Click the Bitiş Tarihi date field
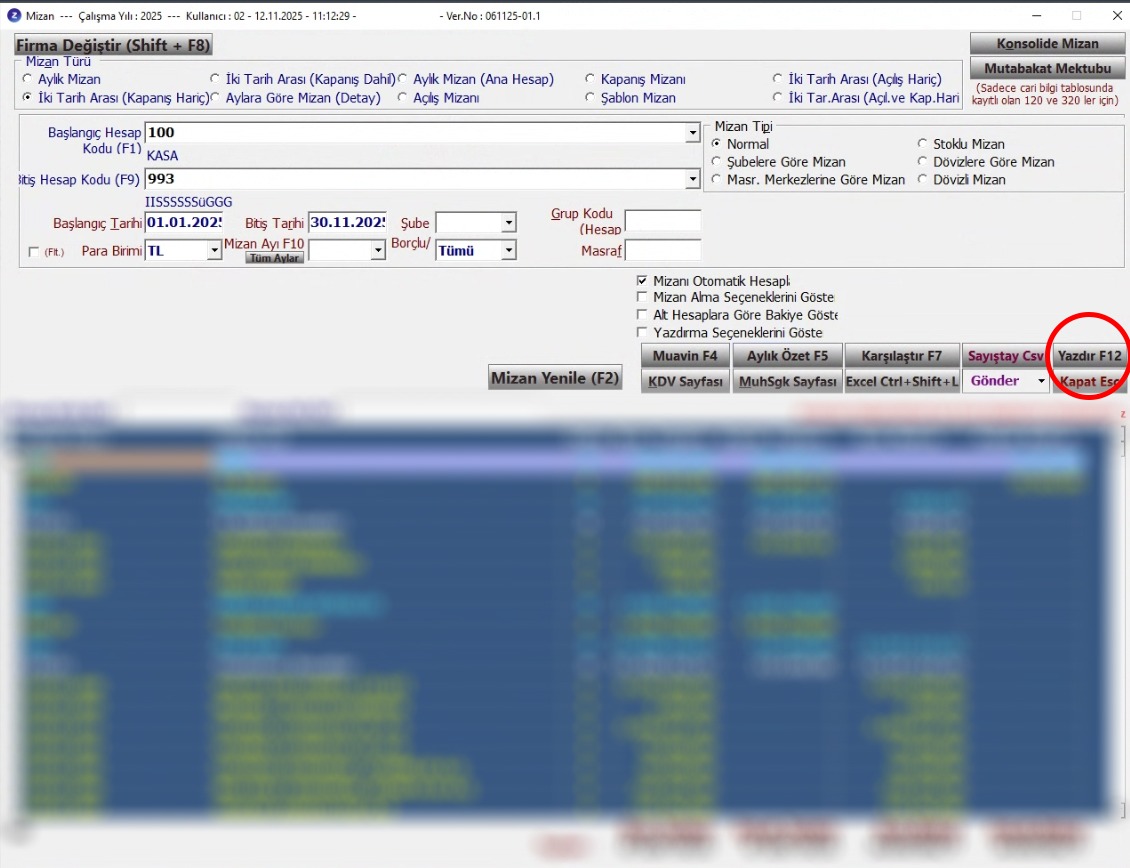The width and height of the screenshot is (1130, 868). pos(347,222)
